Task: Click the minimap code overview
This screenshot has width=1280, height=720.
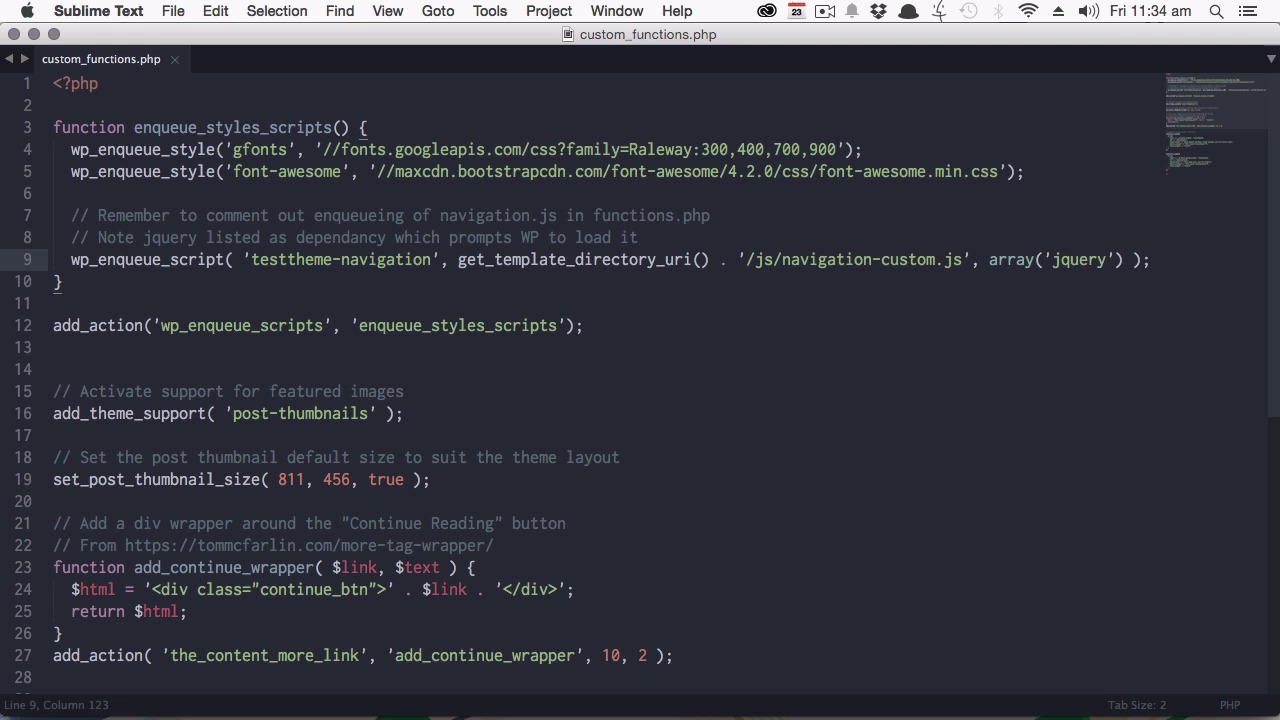Action: click(1215, 124)
